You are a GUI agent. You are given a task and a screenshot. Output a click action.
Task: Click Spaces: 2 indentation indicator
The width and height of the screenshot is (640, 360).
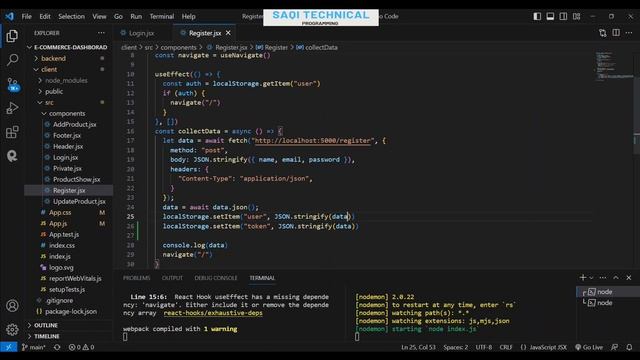tap(456, 347)
